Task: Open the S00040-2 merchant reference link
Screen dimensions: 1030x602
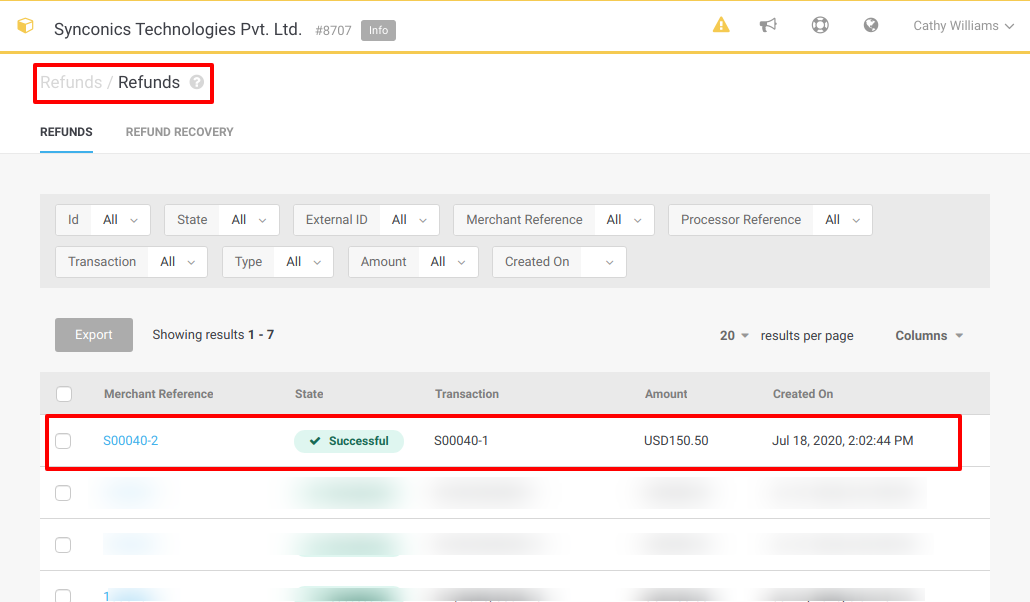Action: pyautogui.click(x=131, y=441)
